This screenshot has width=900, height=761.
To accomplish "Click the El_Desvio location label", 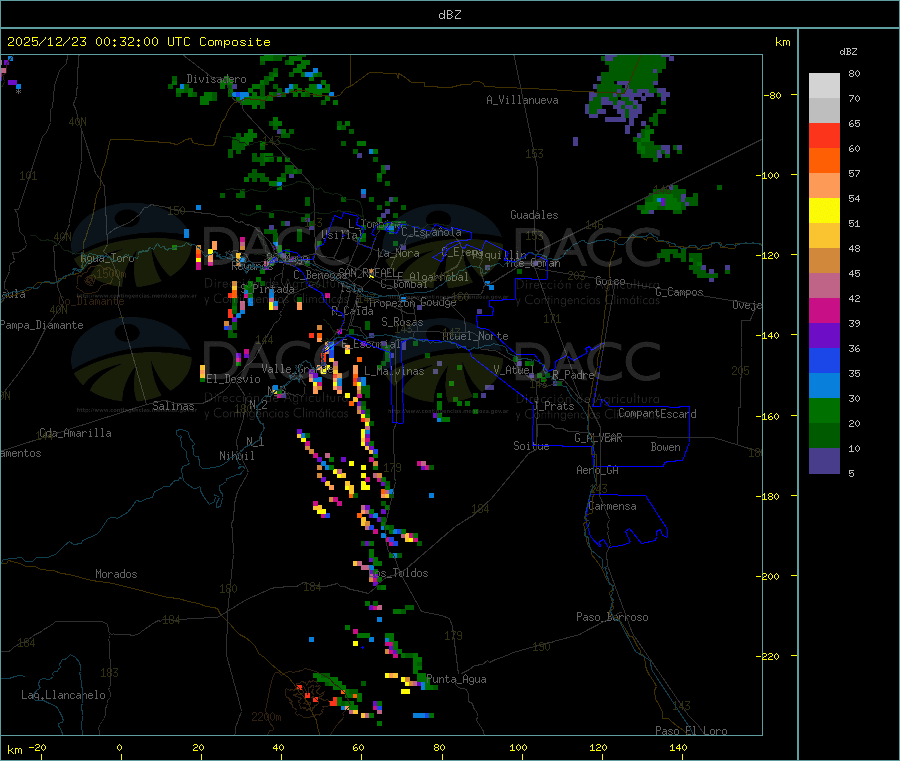I will (x=234, y=379).
